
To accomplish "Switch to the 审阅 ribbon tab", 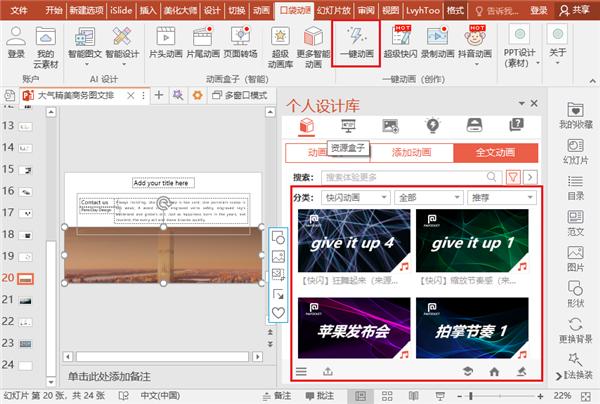I will point(366,10).
